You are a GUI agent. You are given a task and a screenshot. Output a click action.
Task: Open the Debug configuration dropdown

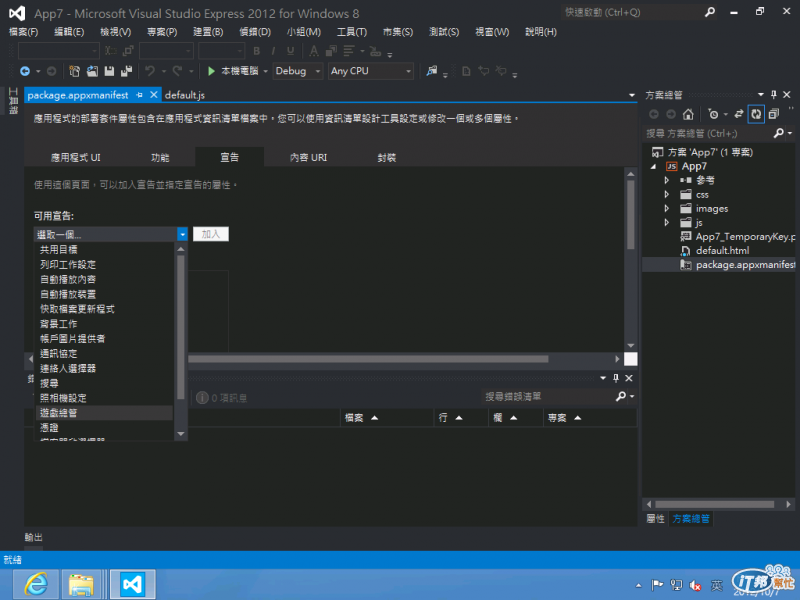click(x=318, y=71)
